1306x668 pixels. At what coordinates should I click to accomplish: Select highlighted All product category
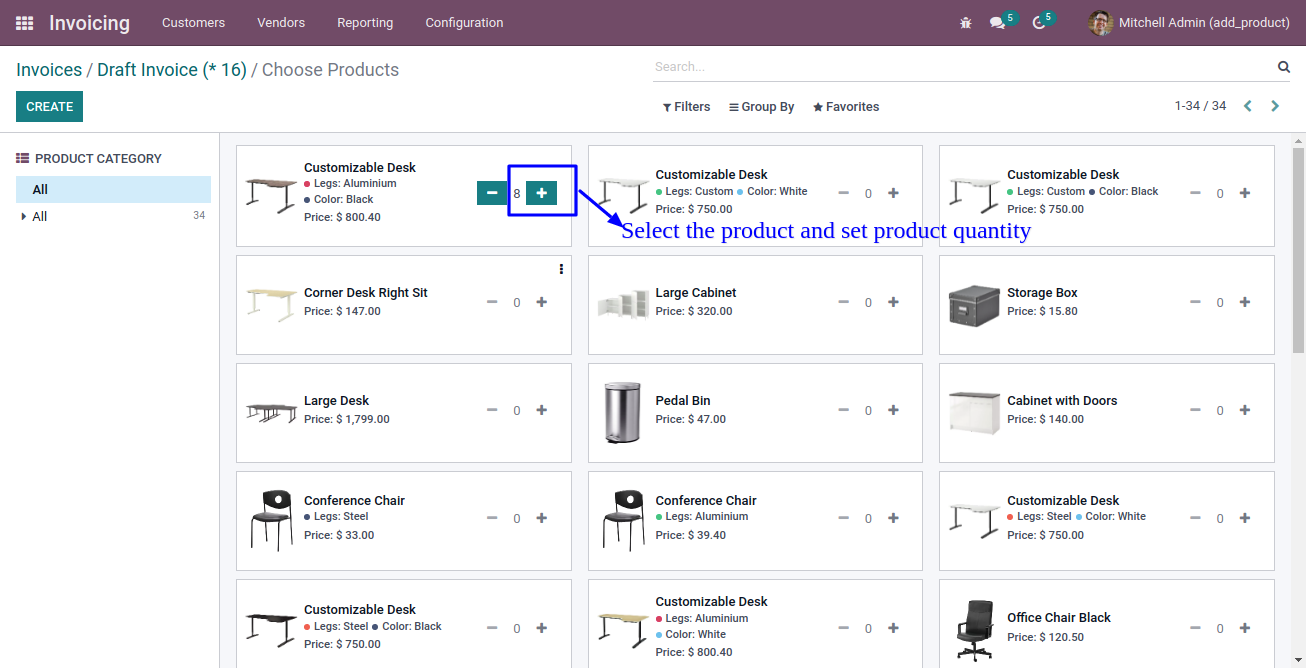coord(113,189)
